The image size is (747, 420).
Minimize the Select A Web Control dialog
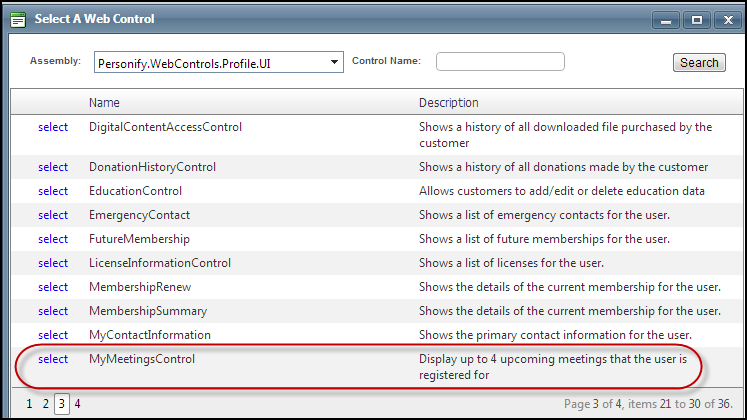click(x=667, y=19)
